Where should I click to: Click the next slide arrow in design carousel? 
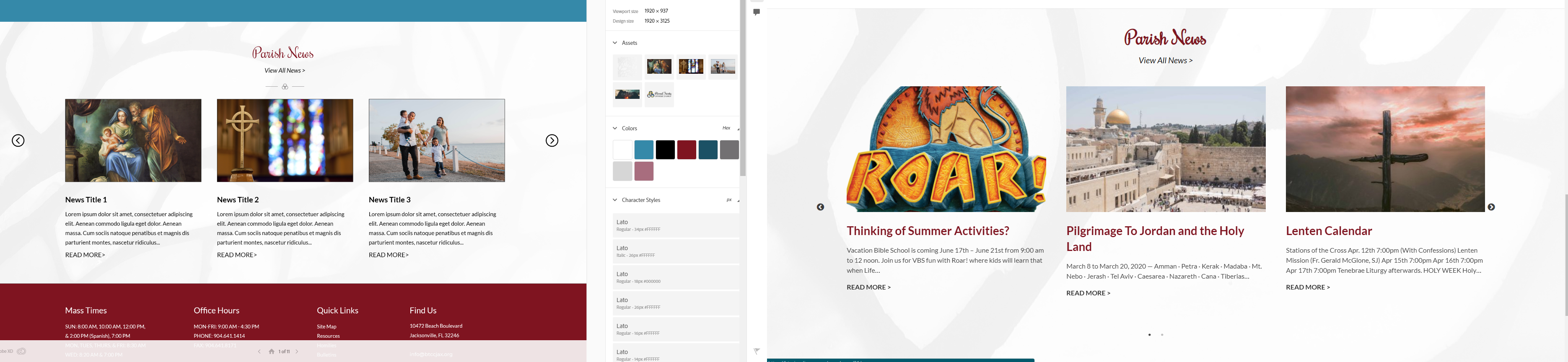[552, 140]
